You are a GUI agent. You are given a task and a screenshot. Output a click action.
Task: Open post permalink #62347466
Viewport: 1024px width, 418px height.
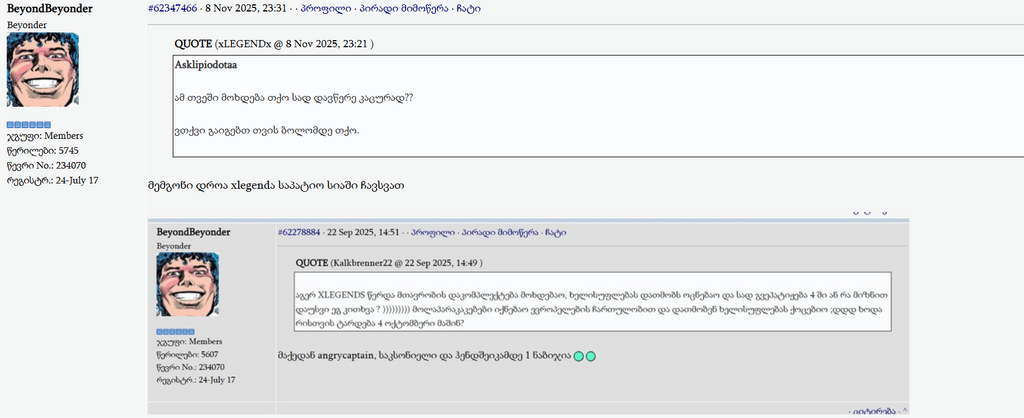pos(172,8)
